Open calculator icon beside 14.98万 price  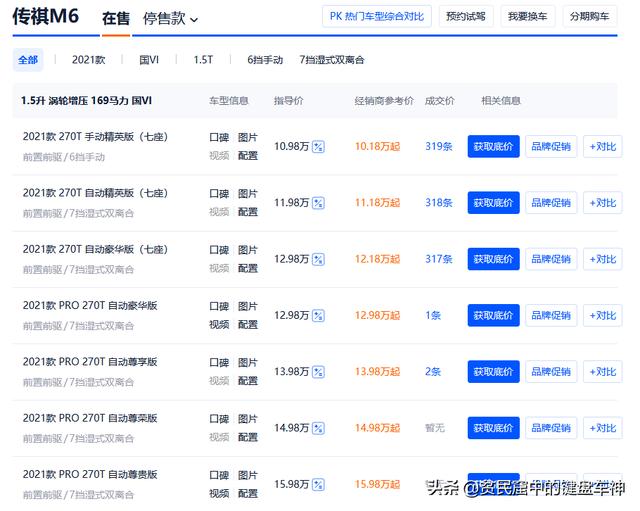[318, 428]
